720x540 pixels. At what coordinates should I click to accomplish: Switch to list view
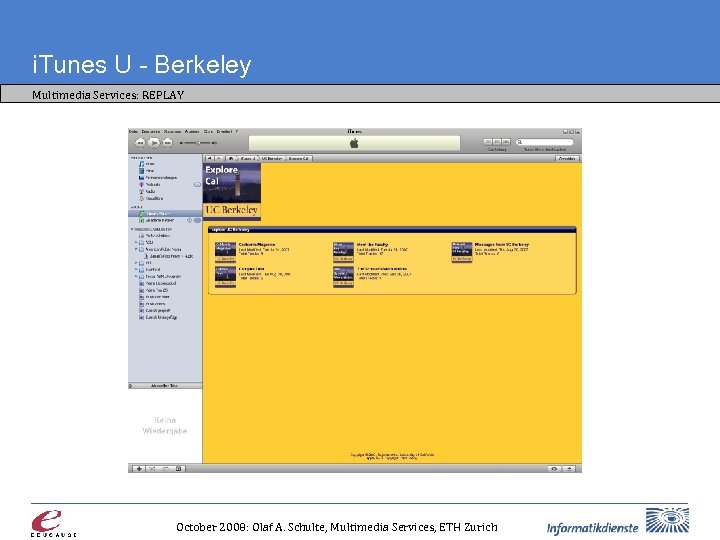(x=488, y=142)
